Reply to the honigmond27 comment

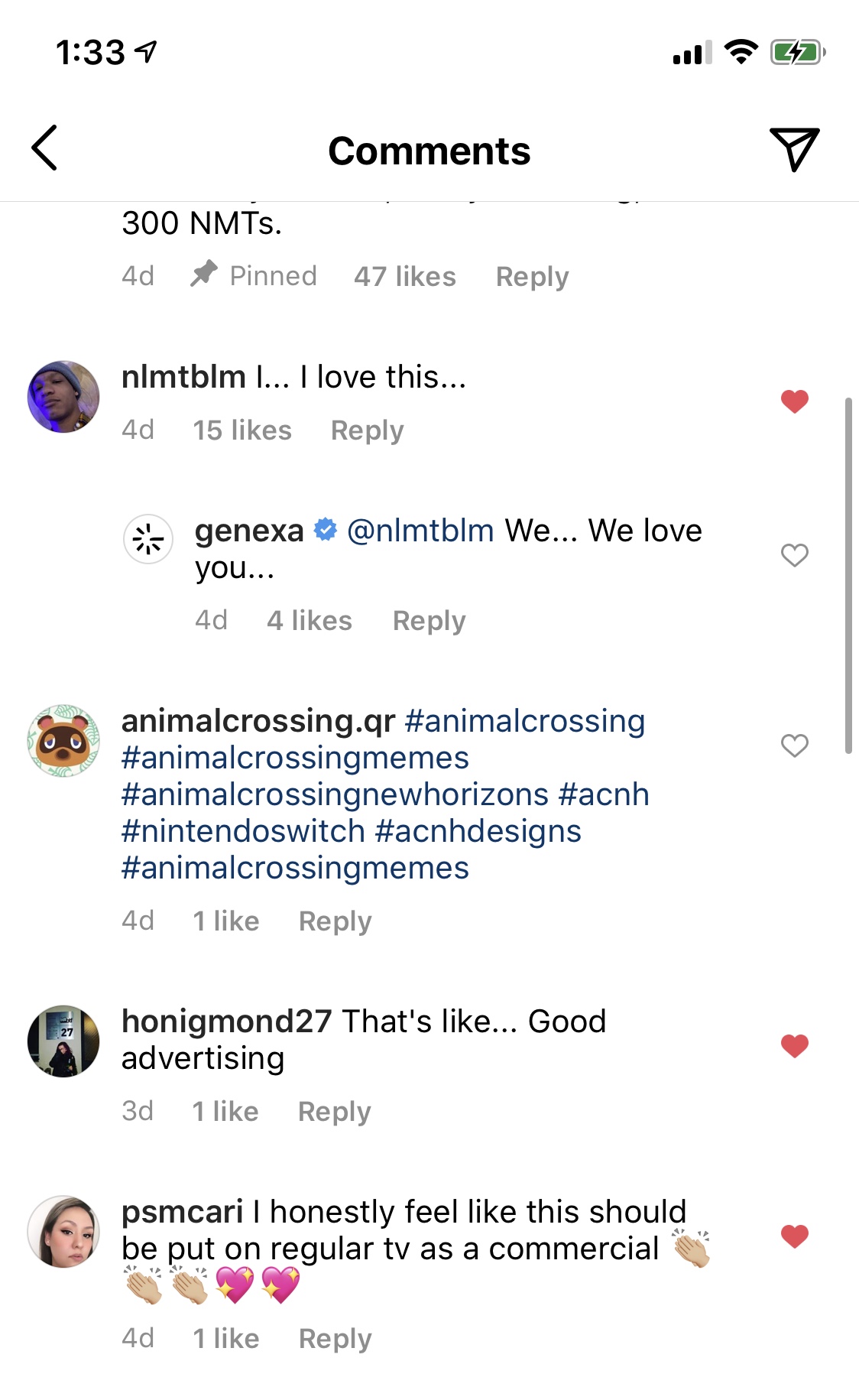coord(334,1112)
